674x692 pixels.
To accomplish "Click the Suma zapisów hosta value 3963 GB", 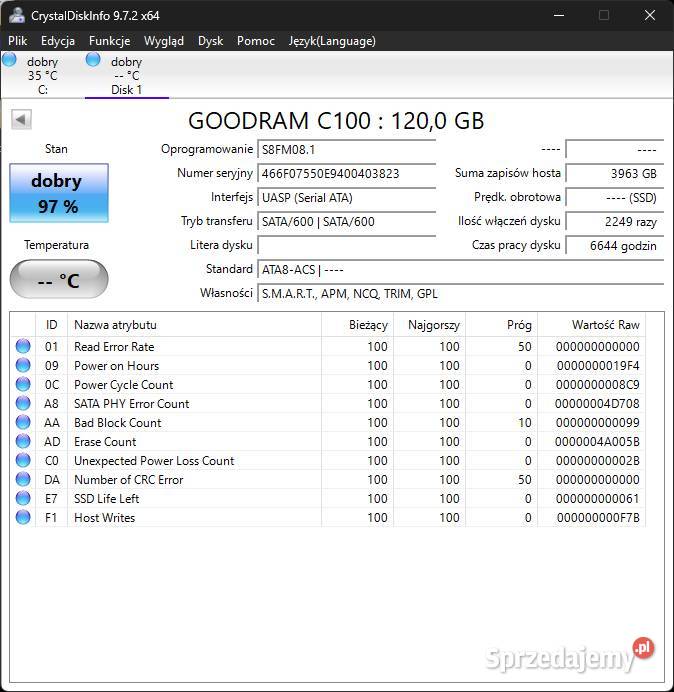I will [x=614, y=173].
